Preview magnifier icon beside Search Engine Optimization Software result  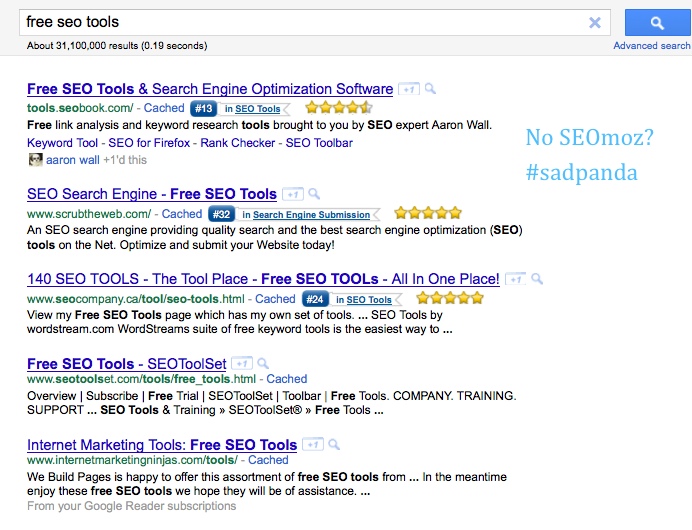(x=430, y=89)
